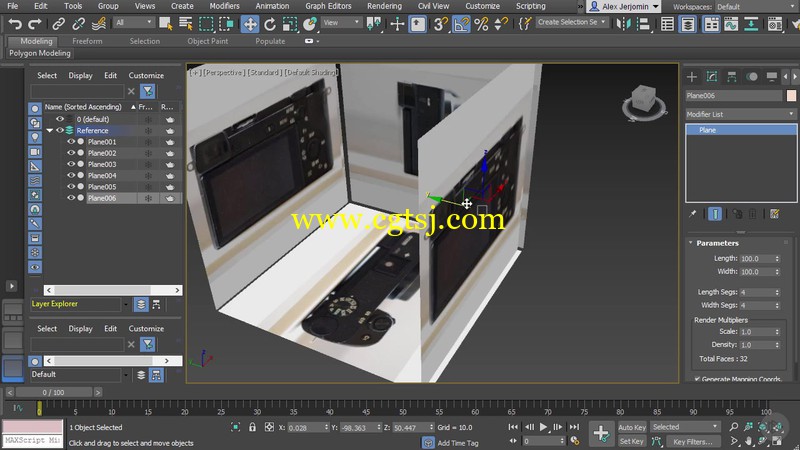
Task: Click the Pin Stack icon
Action: (x=692, y=214)
